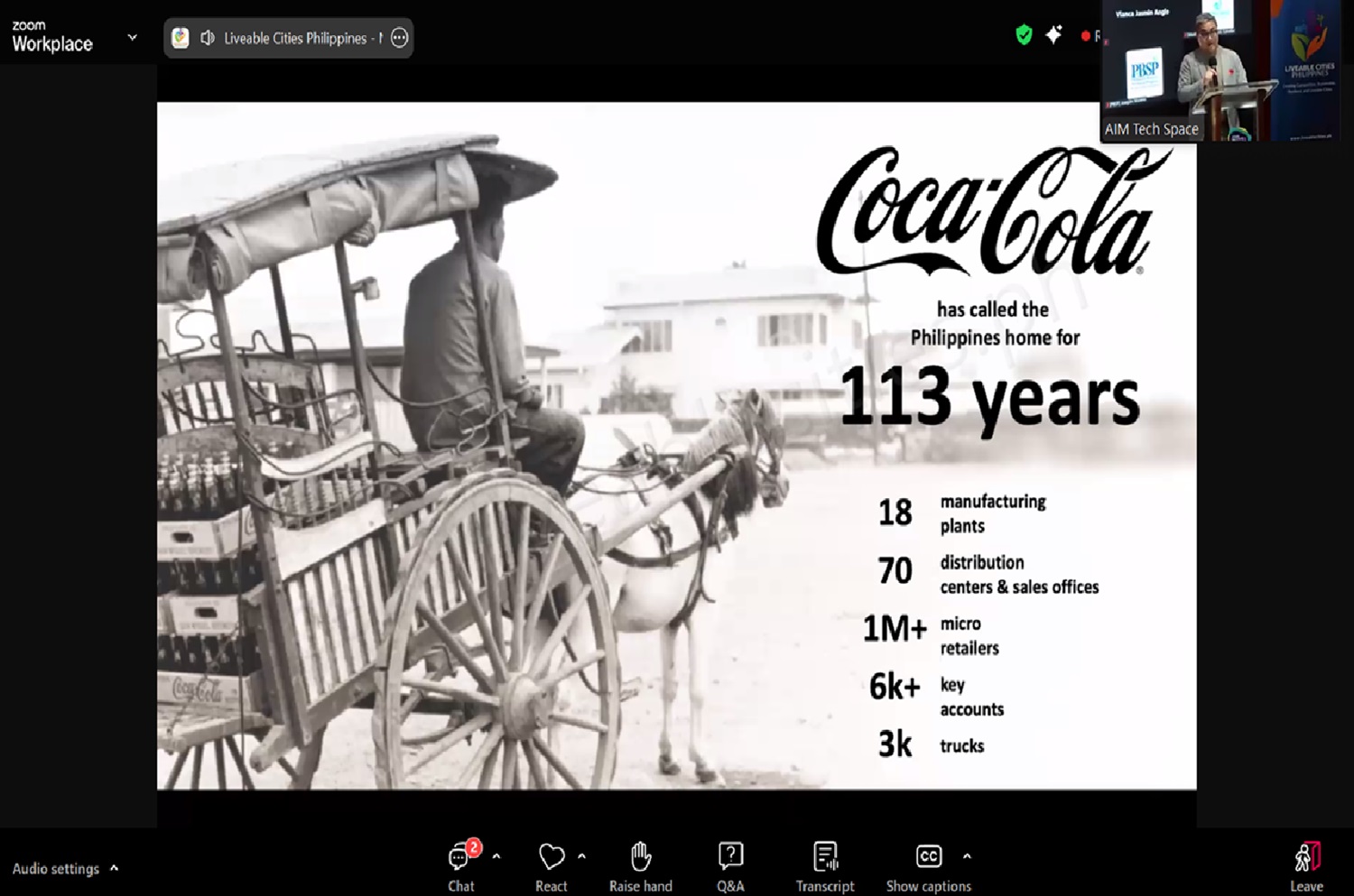
Task: Leave the meeting
Action: pos(1306,866)
